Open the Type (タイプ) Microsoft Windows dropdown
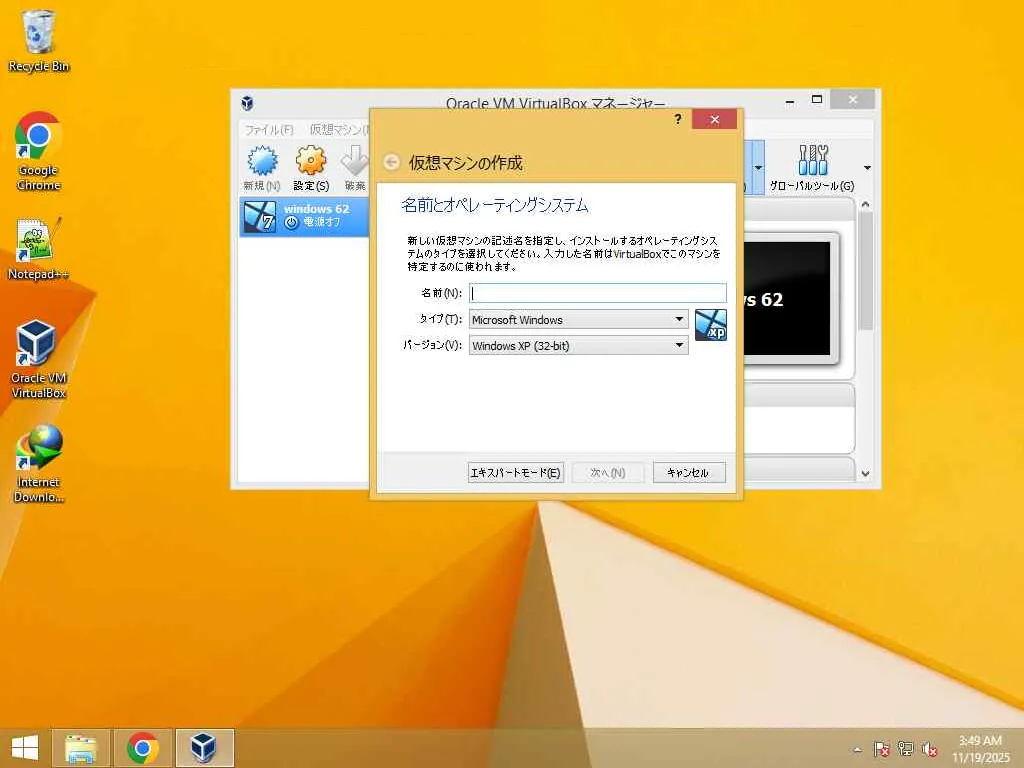Image resolution: width=1024 pixels, height=768 pixels. (x=579, y=319)
